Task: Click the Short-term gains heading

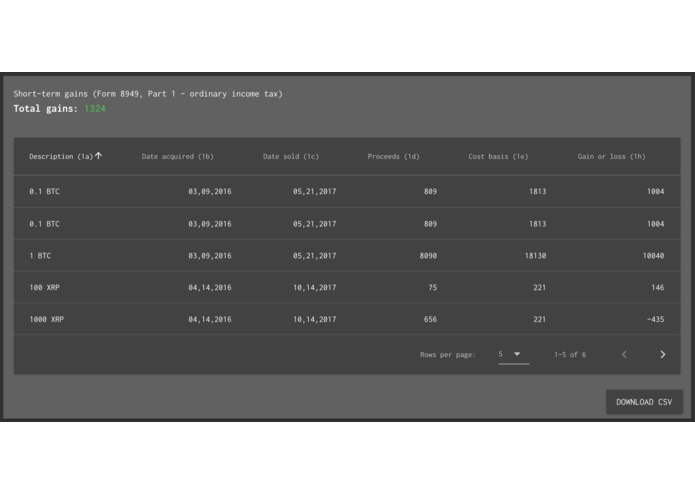Action: [148, 94]
